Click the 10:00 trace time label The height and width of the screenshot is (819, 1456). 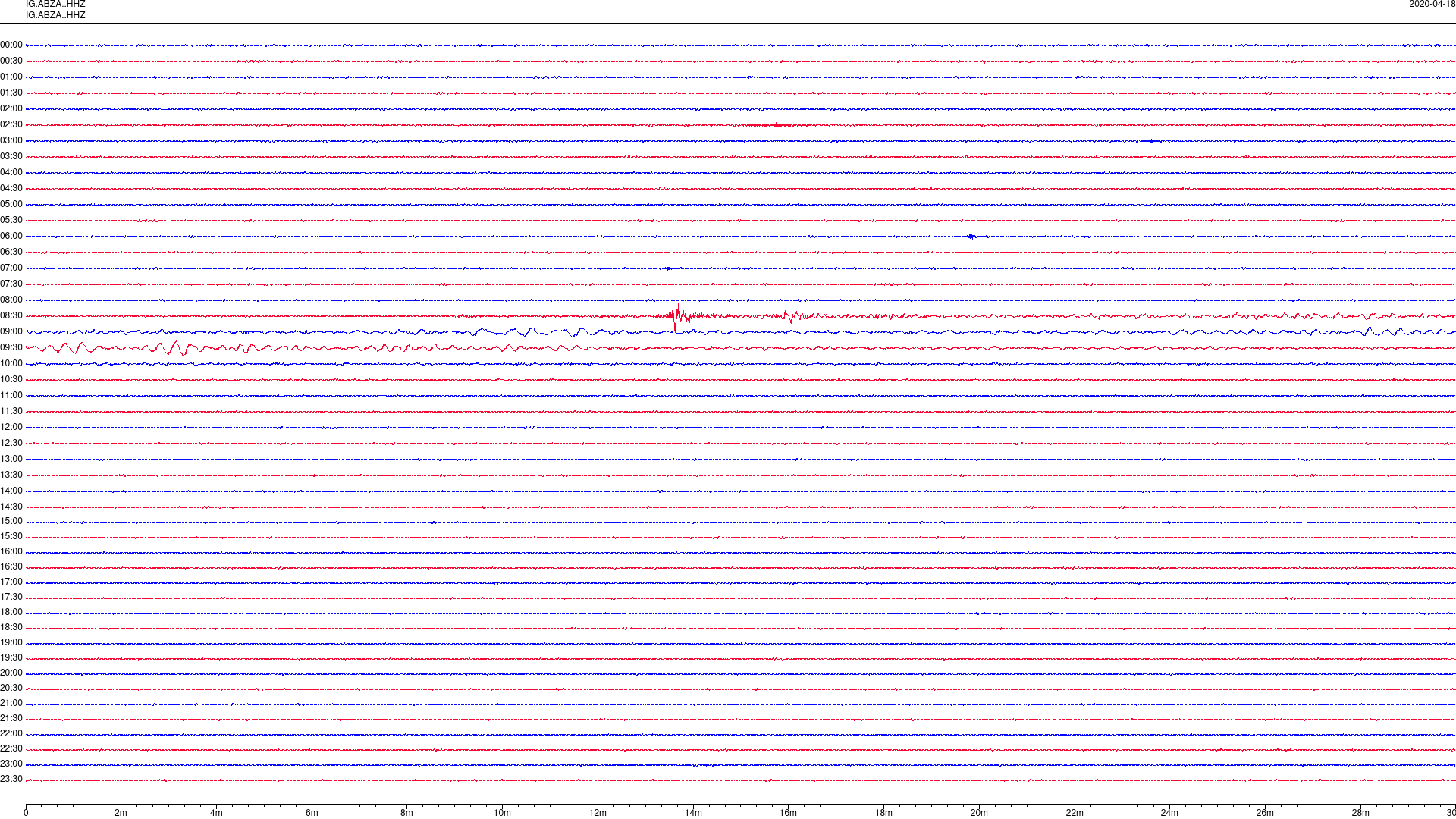click(x=11, y=364)
